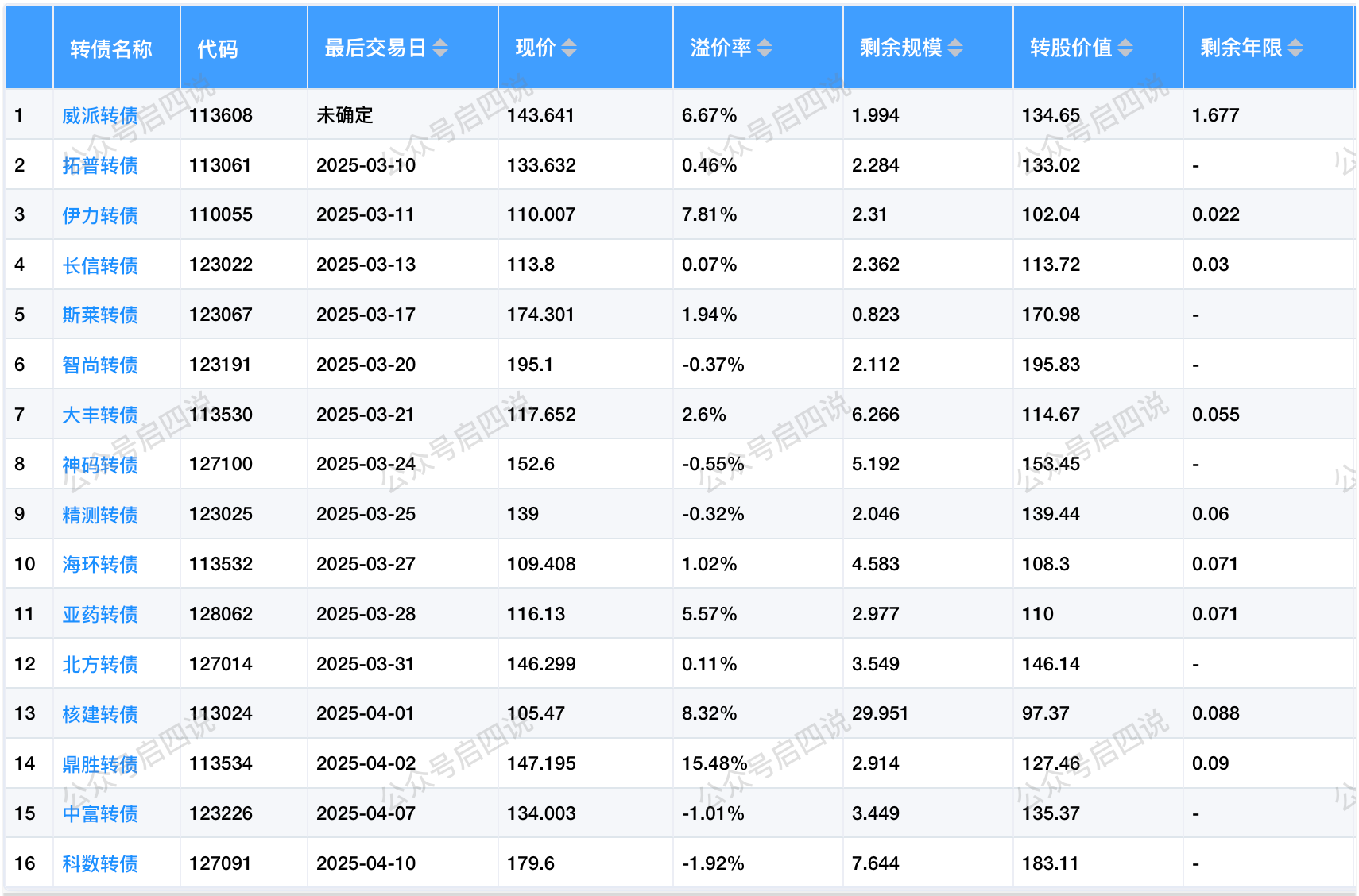Click the 剩余规模 sort icon
This screenshot has height=896, width=1359.
[955, 48]
